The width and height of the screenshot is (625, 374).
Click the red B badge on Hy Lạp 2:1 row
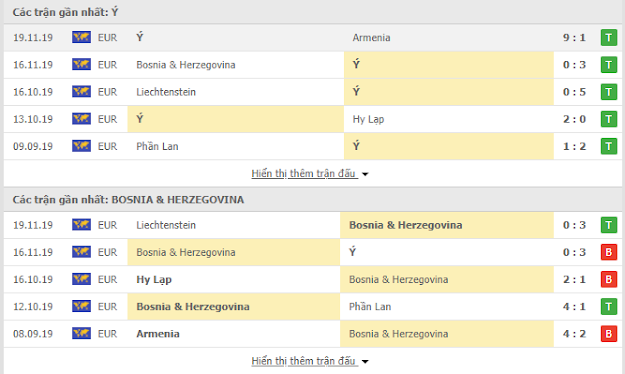click(609, 280)
